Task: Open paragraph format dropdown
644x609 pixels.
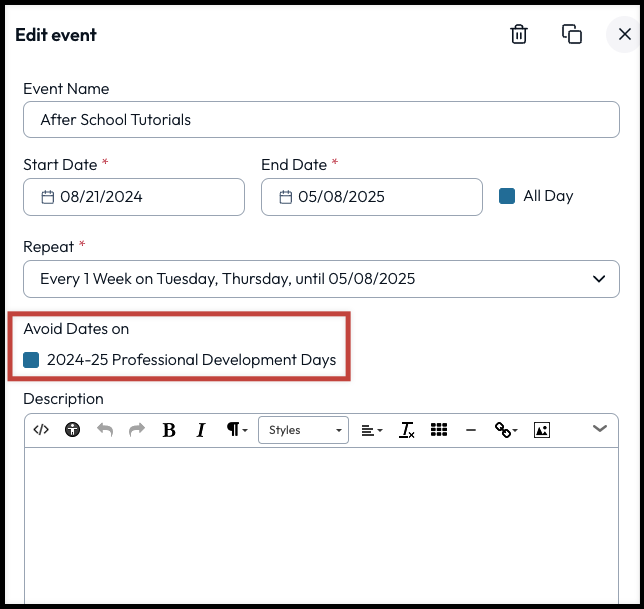Action: point(237,430)
